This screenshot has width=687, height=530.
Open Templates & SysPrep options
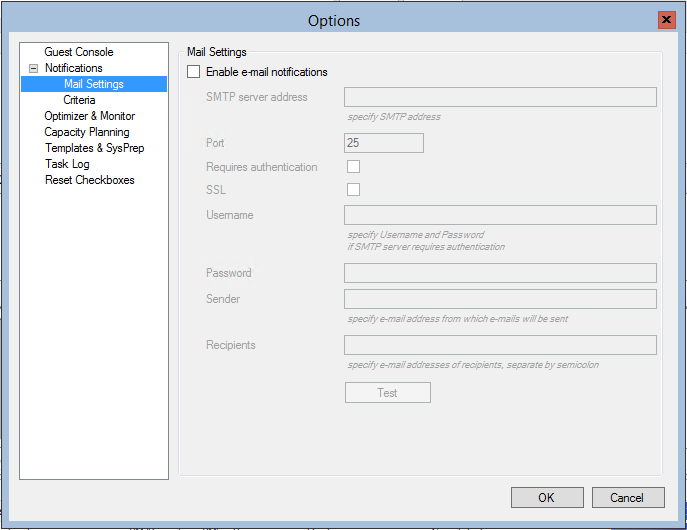coord(95,148)
